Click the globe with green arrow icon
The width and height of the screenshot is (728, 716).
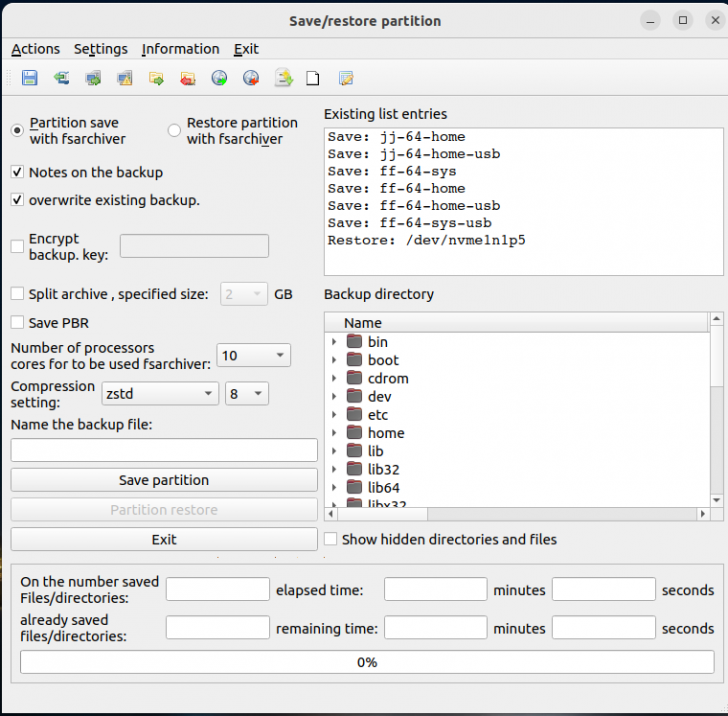[219, 78]
